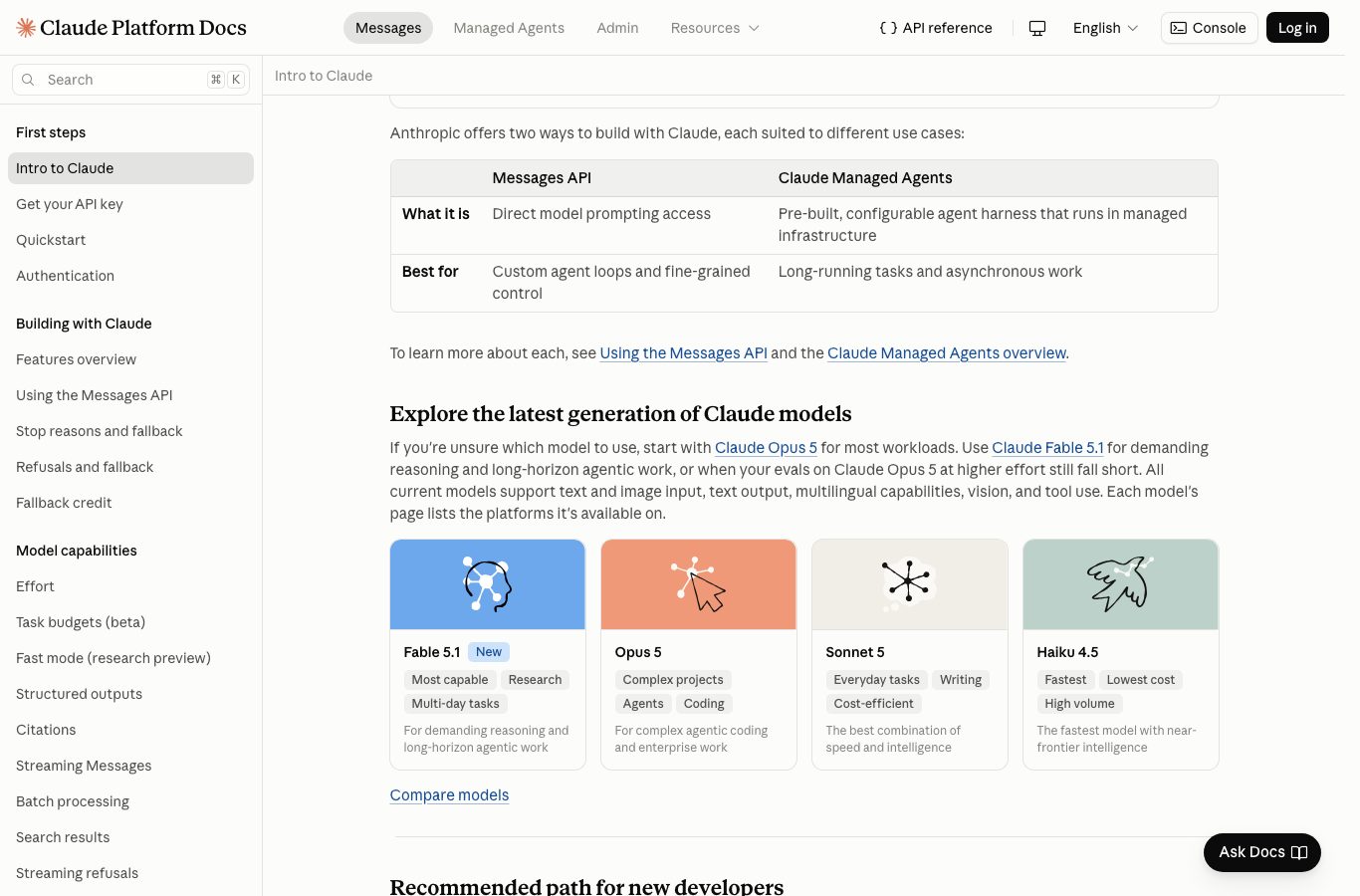Click the New badge on Fable 5.1
This screenshot has height=896, width=1360.
pos(489,652)
